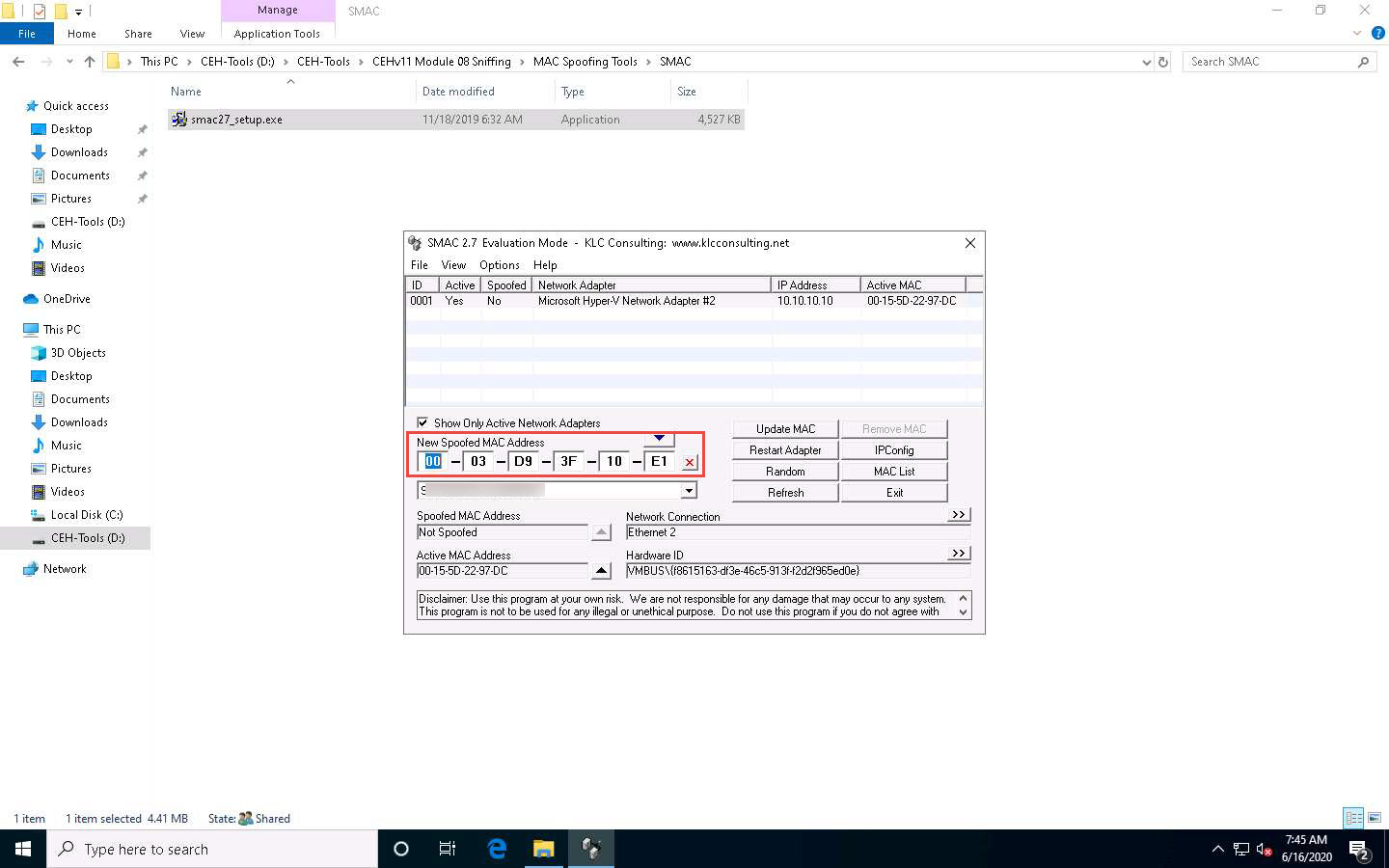Viewport: 1389px width, 868px height.
Task: Open Explorer Help question mark icon
Action: click(1378, 33)
